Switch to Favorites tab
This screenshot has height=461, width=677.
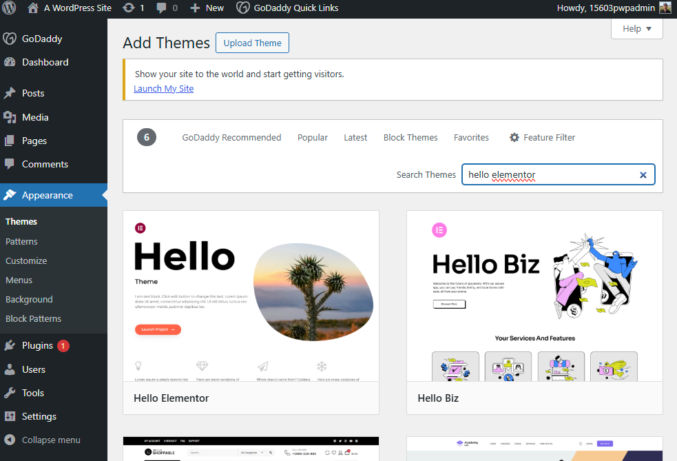471,137
